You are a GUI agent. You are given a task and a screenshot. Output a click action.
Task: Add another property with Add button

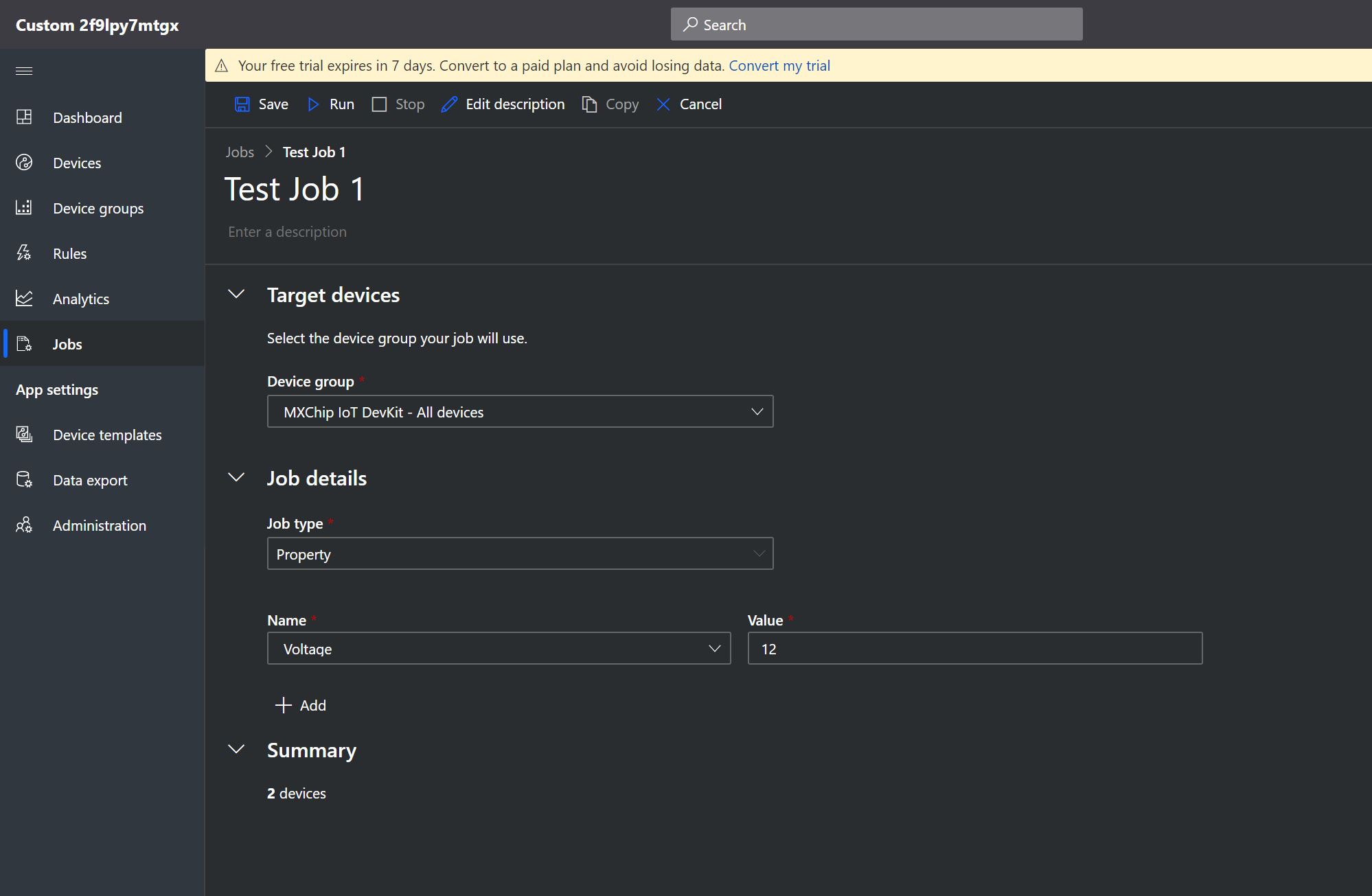coord(301,705)
